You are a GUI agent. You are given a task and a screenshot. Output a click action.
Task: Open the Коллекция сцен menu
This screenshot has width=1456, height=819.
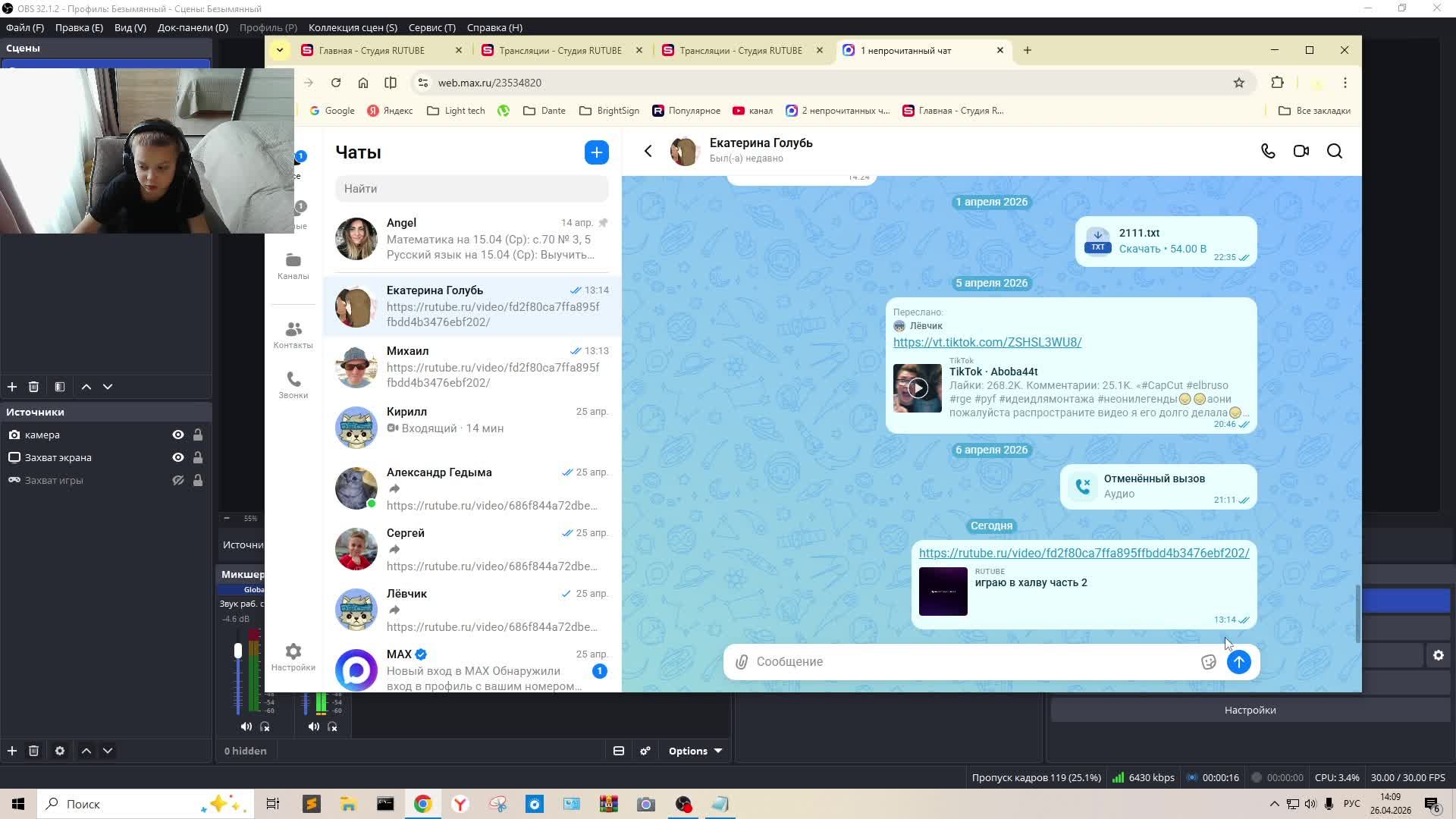353,27
